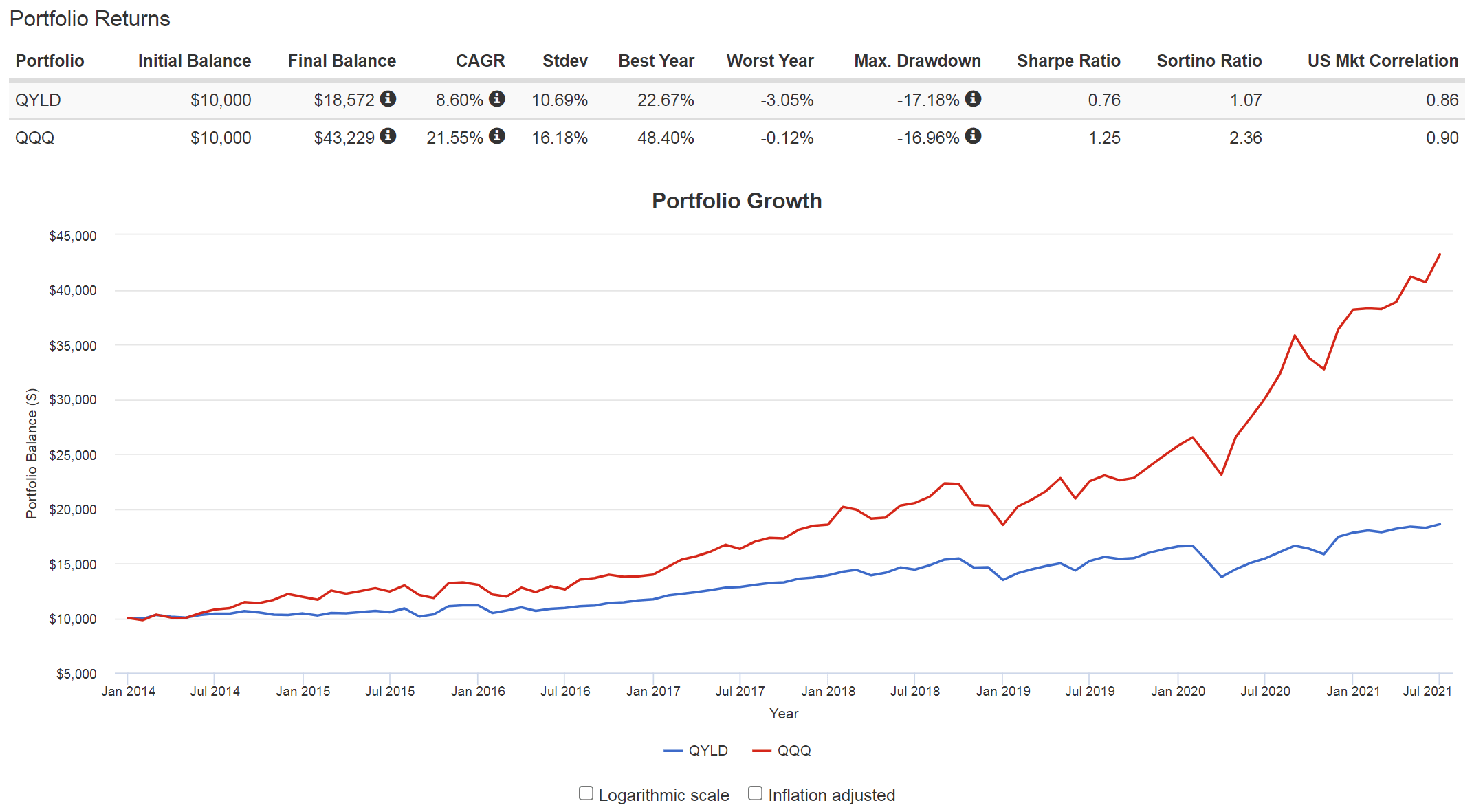Viewport: 1472px width, 812px height.
Task: Select the QYLD portfolio name cell
Action: click(38, 100)
